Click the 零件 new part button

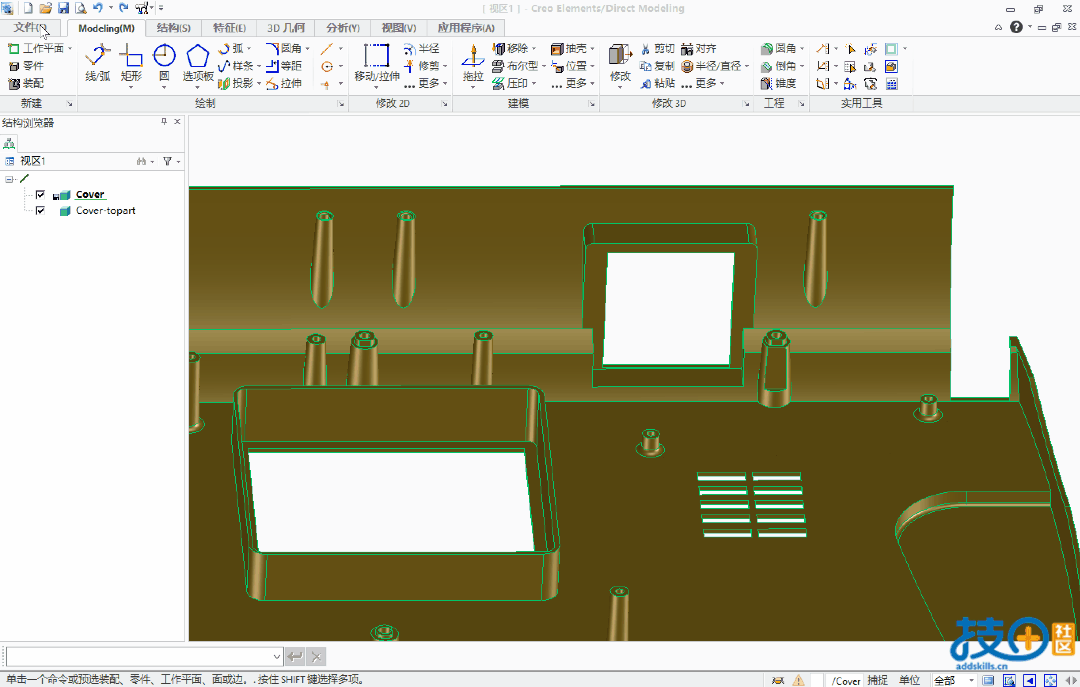pos(26,66)
